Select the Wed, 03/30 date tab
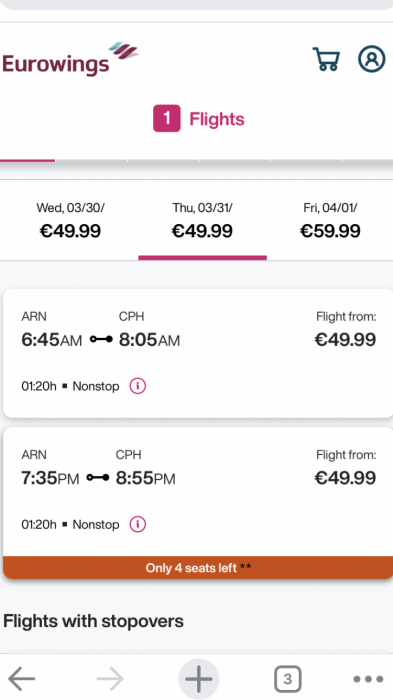 (70, 221)
